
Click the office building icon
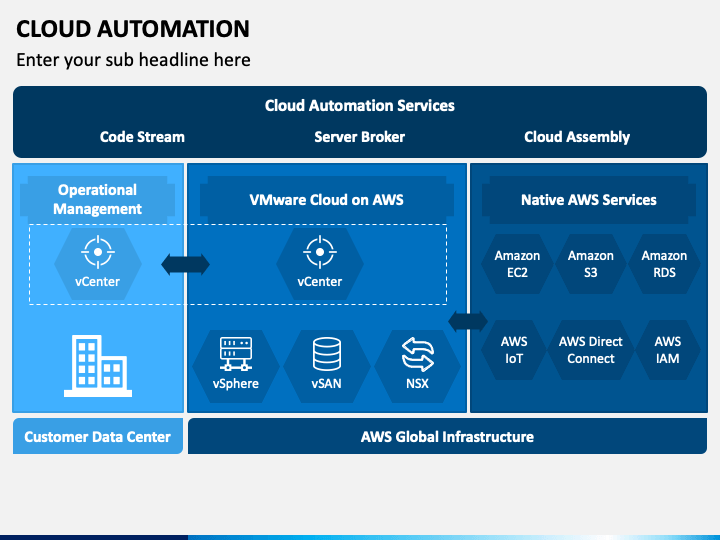98,366
